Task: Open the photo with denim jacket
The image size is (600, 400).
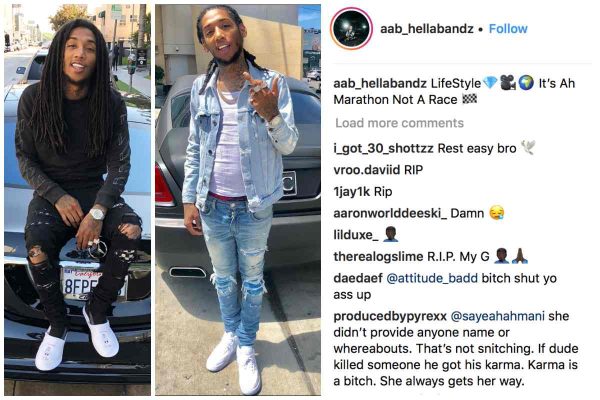Action: pos(238,200)
